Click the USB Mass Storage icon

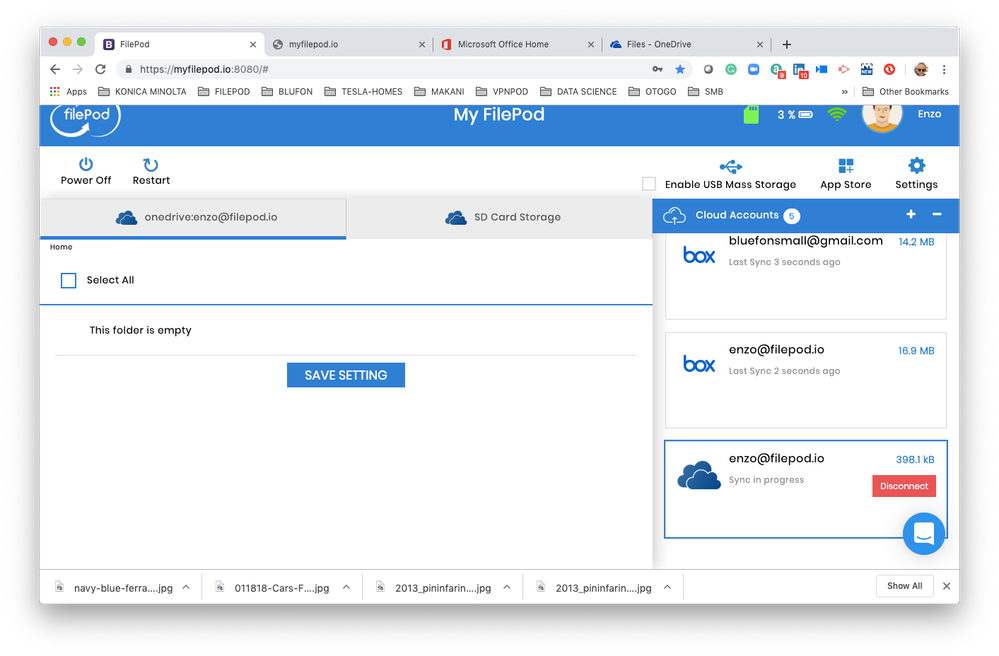pyautogui.click(x=731, y=167)
